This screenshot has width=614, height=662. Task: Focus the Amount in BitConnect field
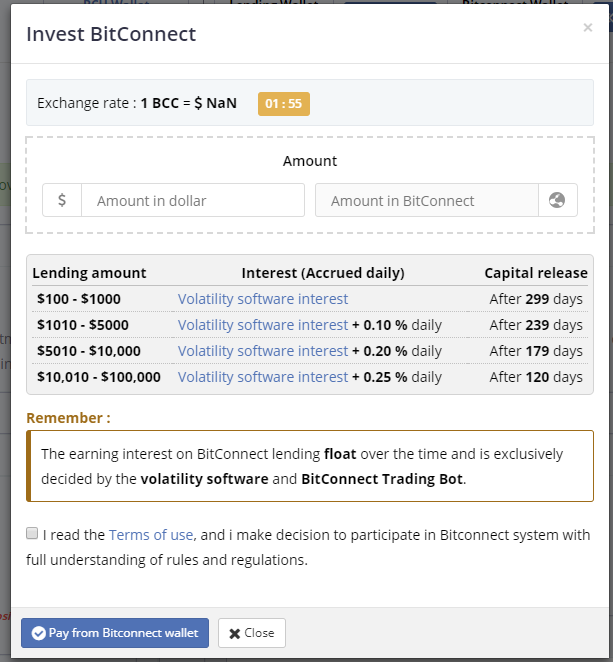pos(427,200)
